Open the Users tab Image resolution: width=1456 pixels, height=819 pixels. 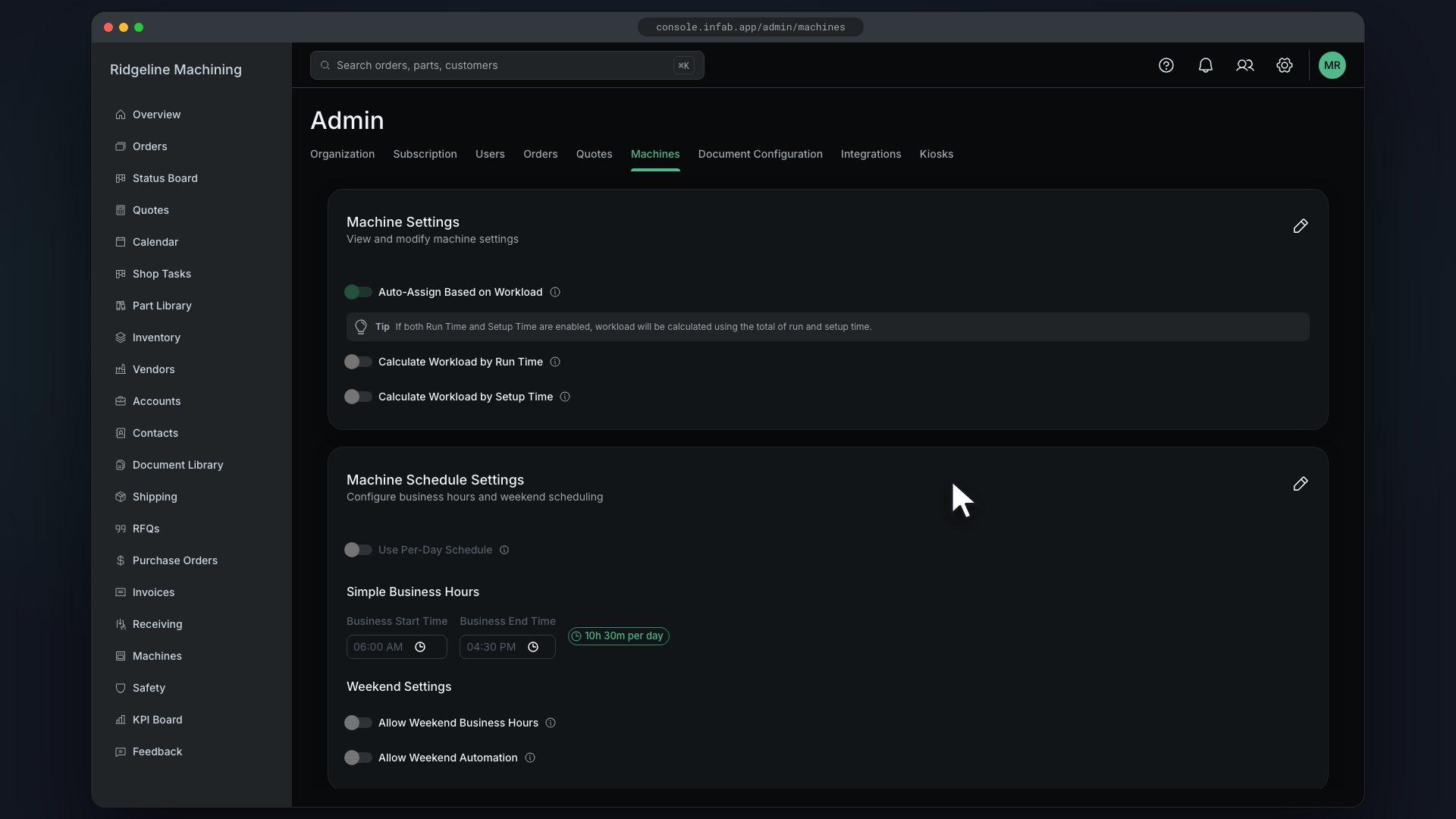point(490,154)
